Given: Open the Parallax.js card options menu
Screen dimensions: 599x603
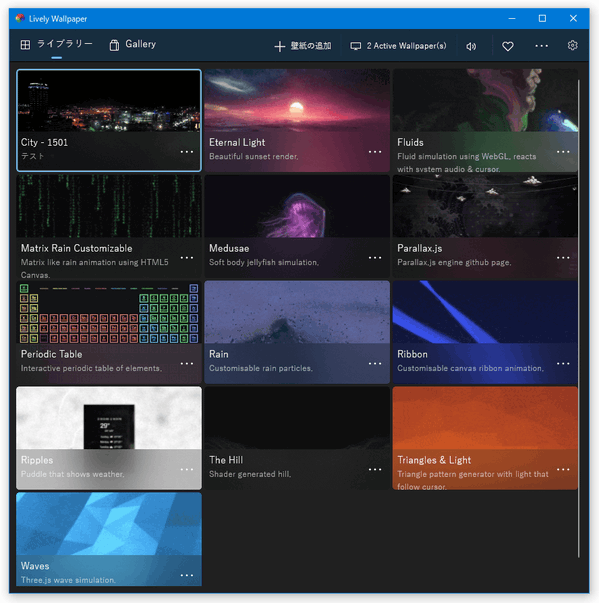Looking at the screenshot, I should pyautogui.click(x=563, y=258).
